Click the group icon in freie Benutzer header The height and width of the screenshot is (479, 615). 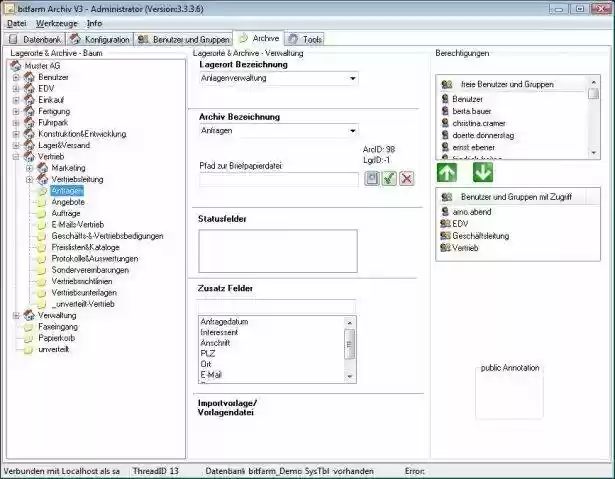447,84
